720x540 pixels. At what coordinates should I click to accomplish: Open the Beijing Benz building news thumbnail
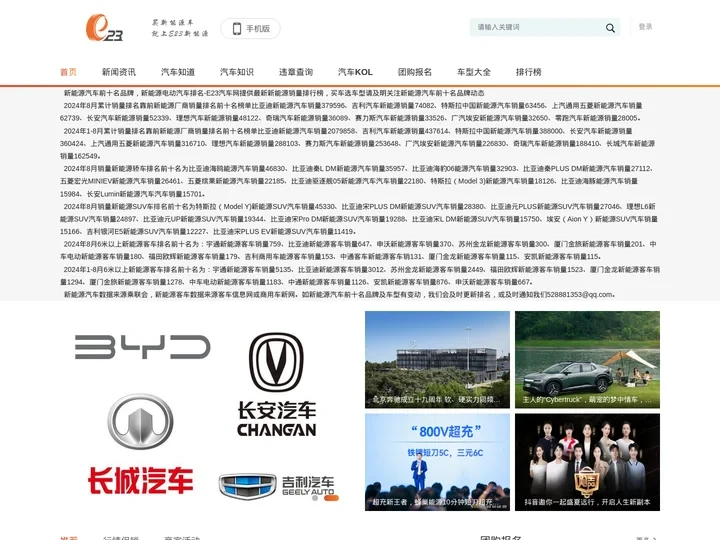(437, 360)
